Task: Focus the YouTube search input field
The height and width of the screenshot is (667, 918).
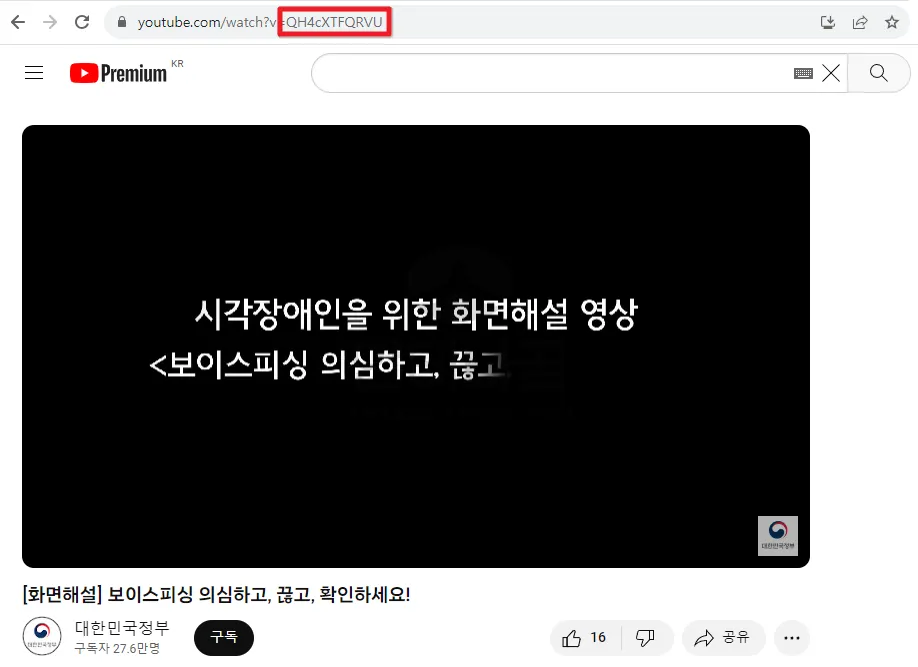Action: [550, 73]
